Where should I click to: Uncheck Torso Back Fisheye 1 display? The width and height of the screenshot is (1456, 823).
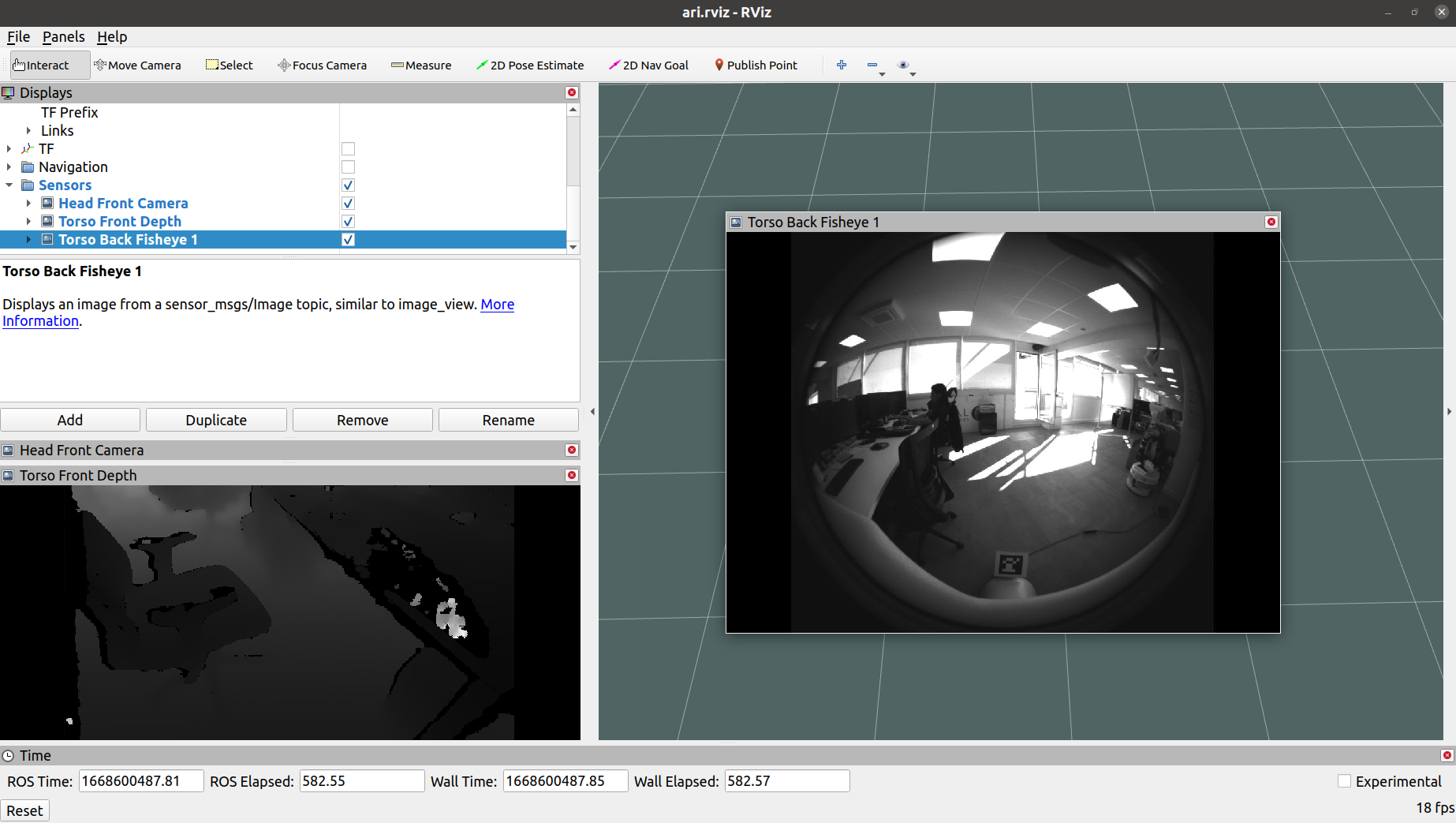click(x=348, y=239)
